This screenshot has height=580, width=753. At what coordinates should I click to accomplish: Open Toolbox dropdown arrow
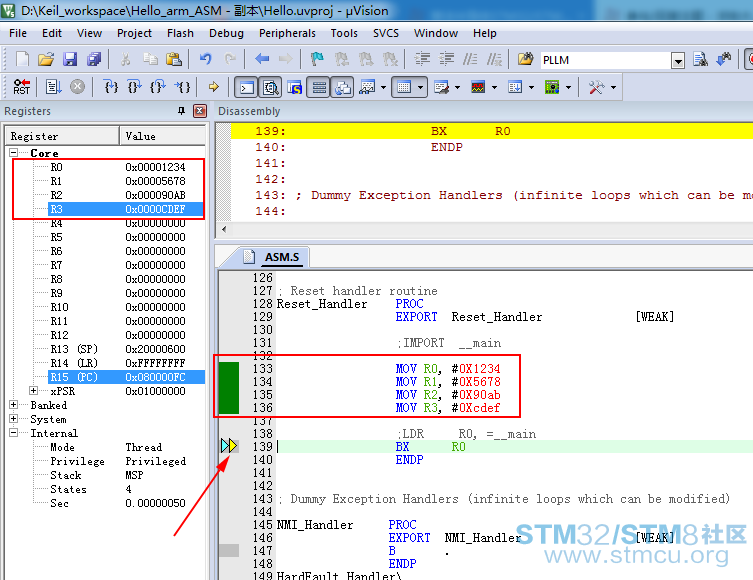click(x=613, y=87)
